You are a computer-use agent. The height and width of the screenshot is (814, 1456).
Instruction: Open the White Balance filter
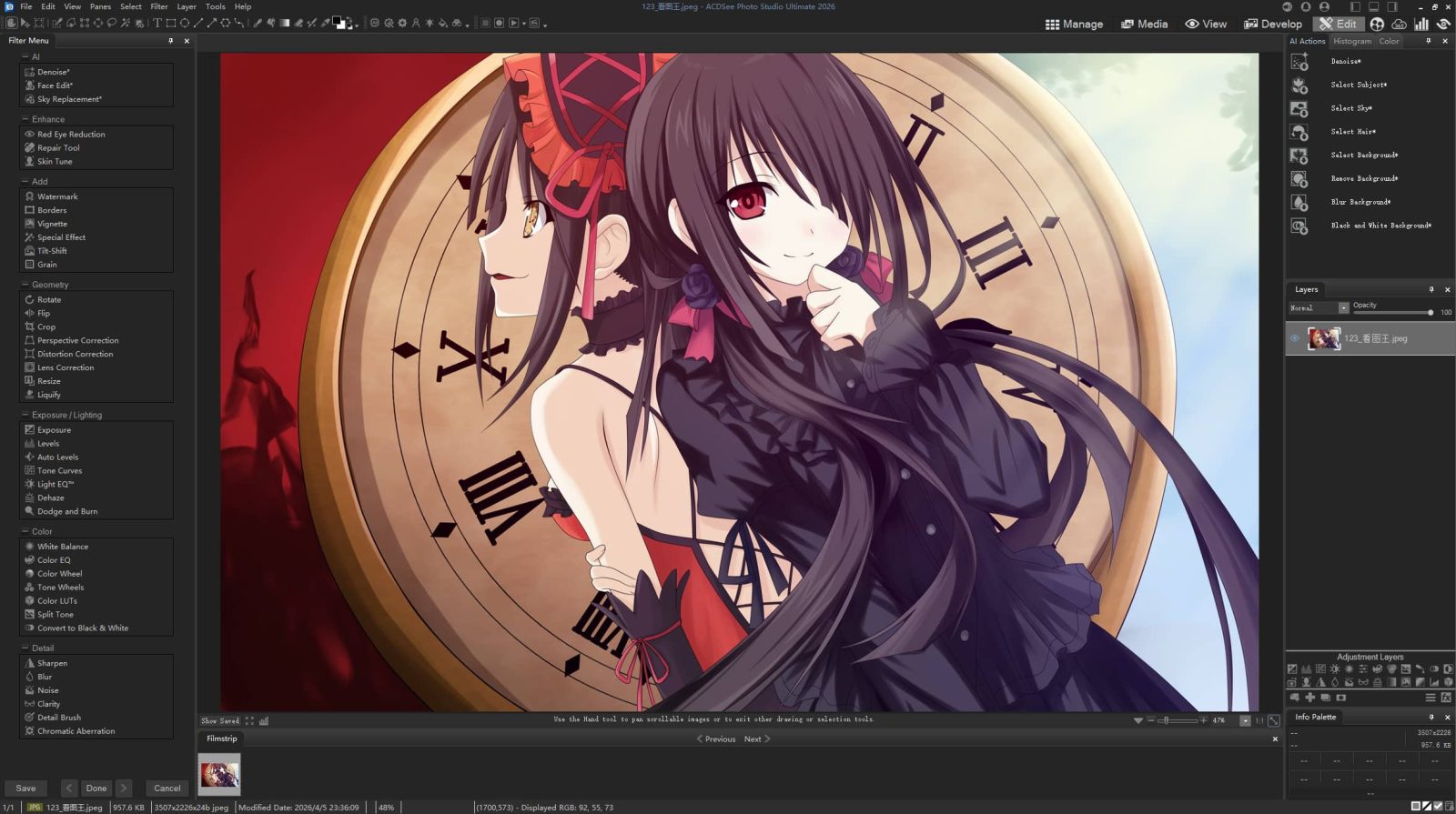62,547
